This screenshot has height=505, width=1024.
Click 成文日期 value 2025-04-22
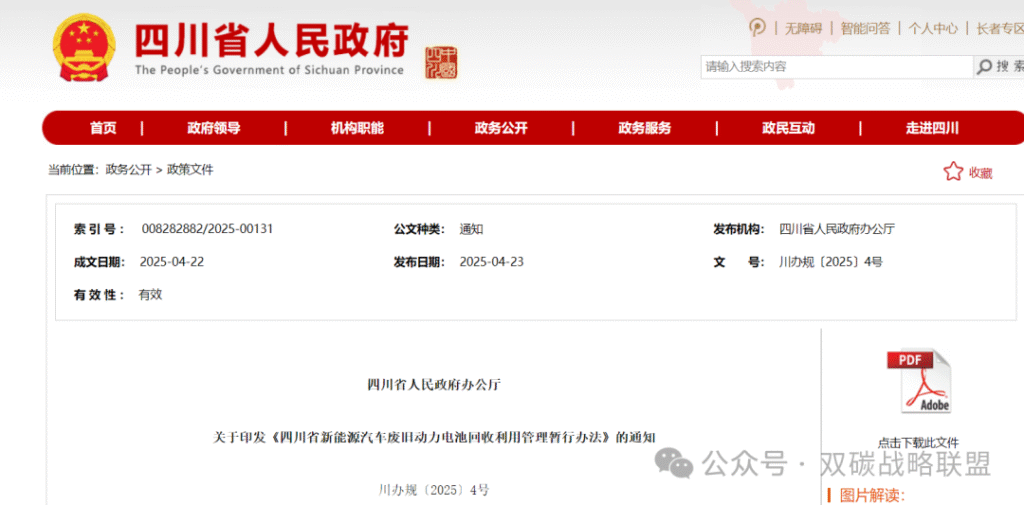[172, 262]
